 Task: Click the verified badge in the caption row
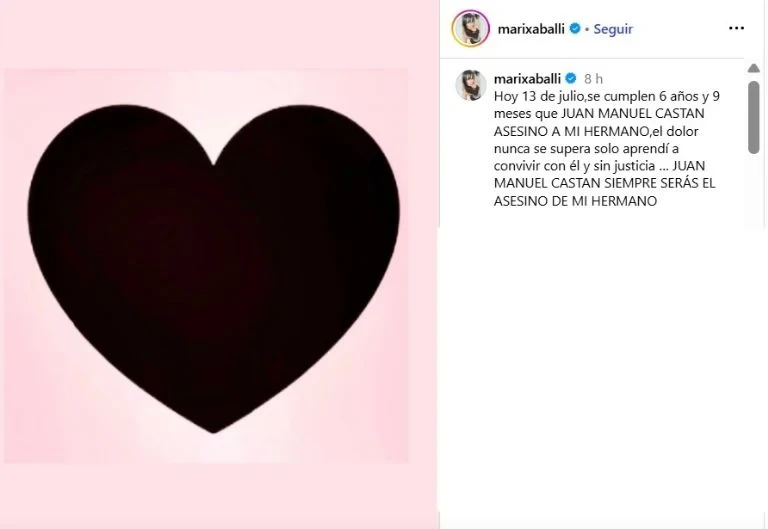point(571,78)
